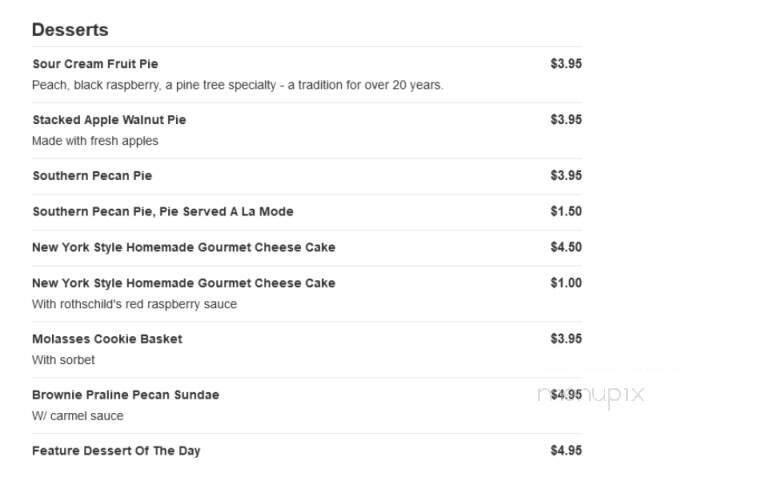Click the Stacked Apple Walnut Pie title
770x477 pixels.
click(x=109, y=120)
